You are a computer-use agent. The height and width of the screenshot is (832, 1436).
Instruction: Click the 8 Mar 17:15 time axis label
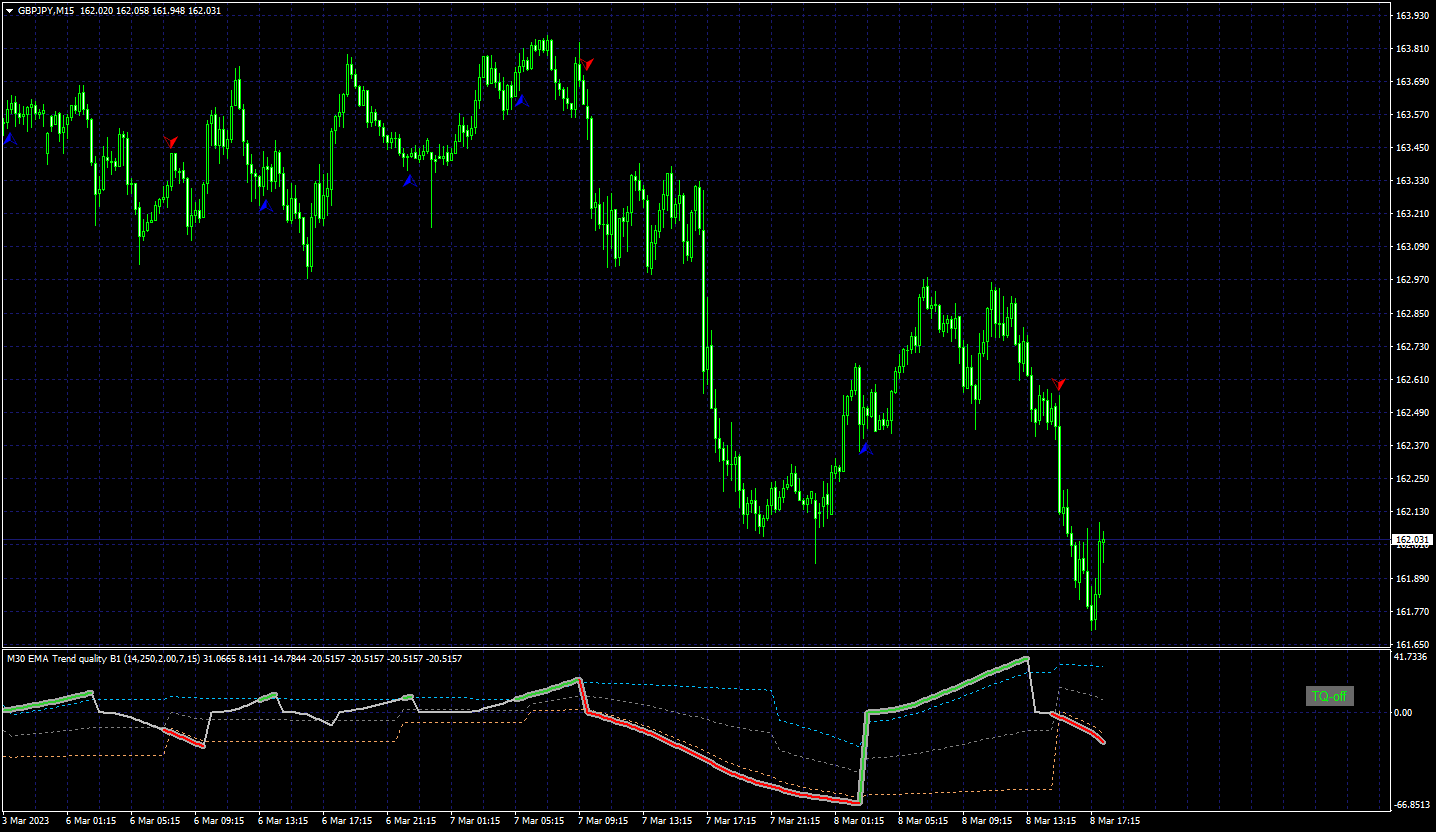click(1116, 821)
